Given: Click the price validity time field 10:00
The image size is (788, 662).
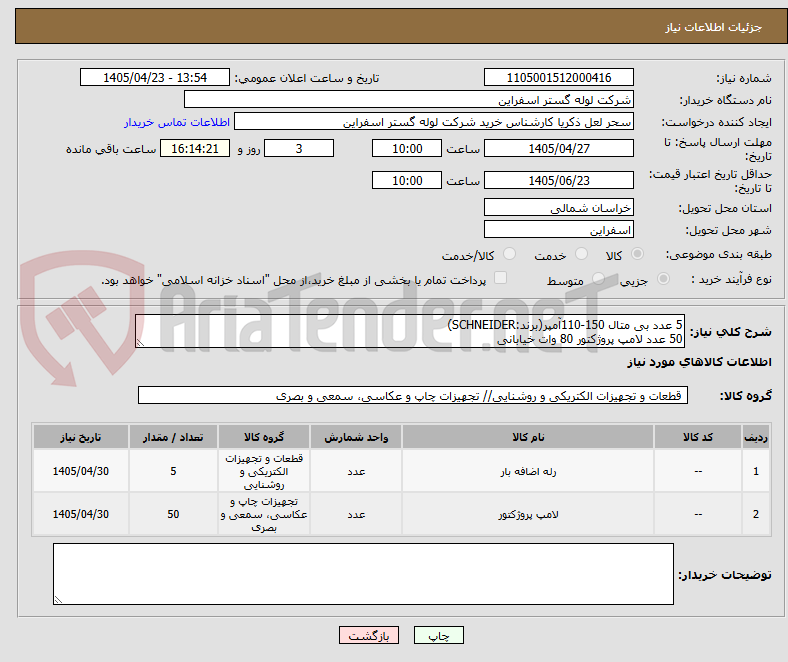Looking at the screenshot, I should (x=407, y=180).
